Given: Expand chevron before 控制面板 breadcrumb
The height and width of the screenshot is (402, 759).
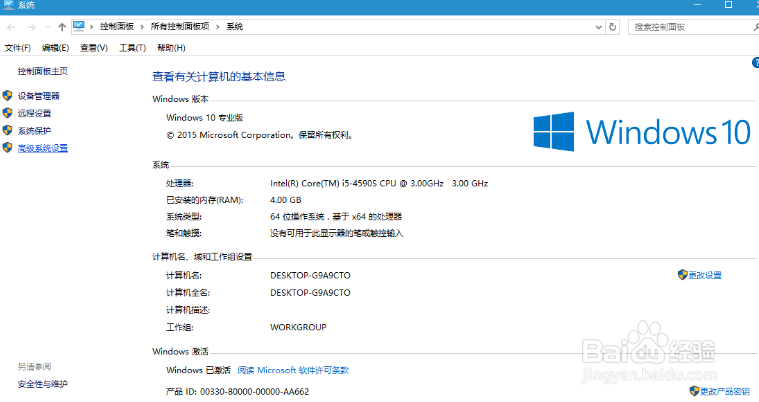Looking at the screenshot, I should point(91,27).
